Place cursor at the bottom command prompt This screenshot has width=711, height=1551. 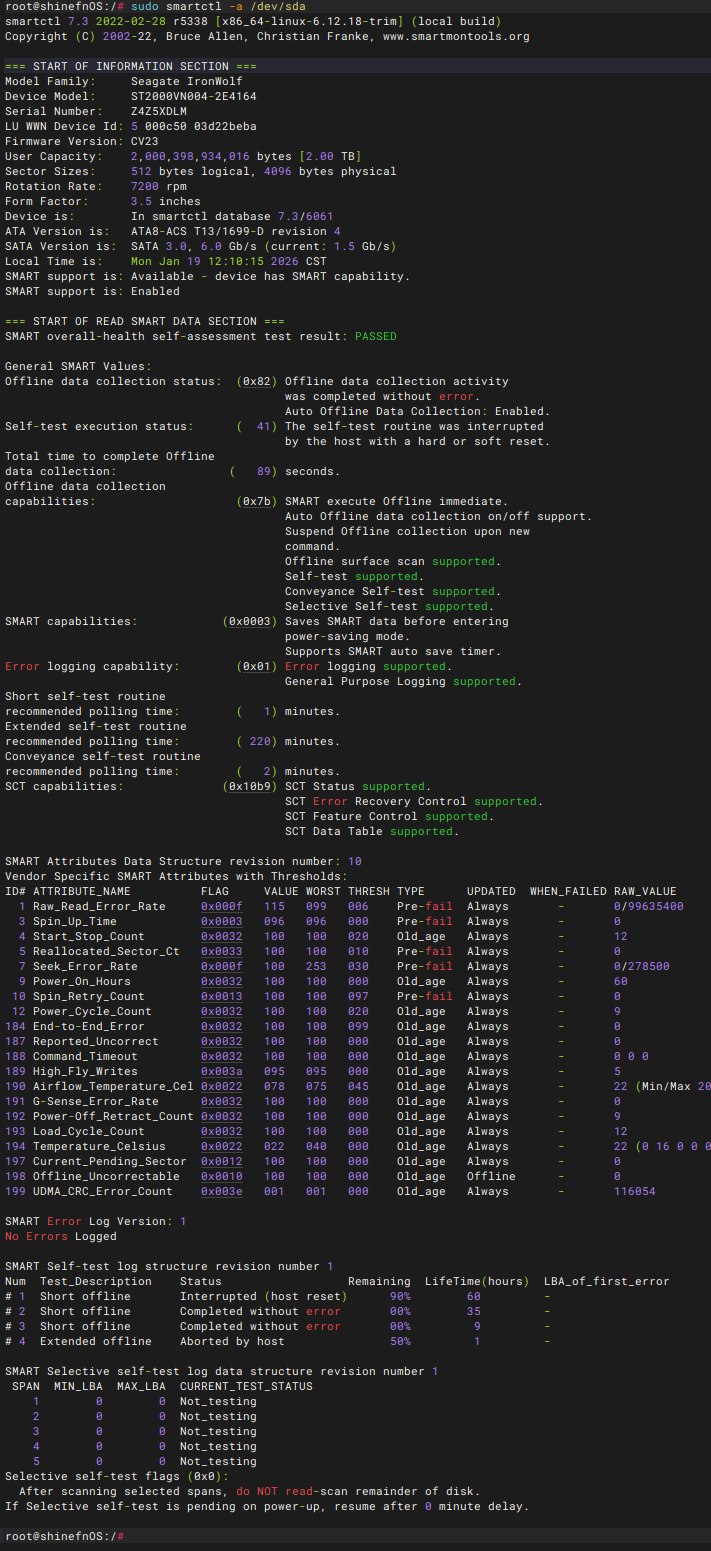tap(128, 1536)
